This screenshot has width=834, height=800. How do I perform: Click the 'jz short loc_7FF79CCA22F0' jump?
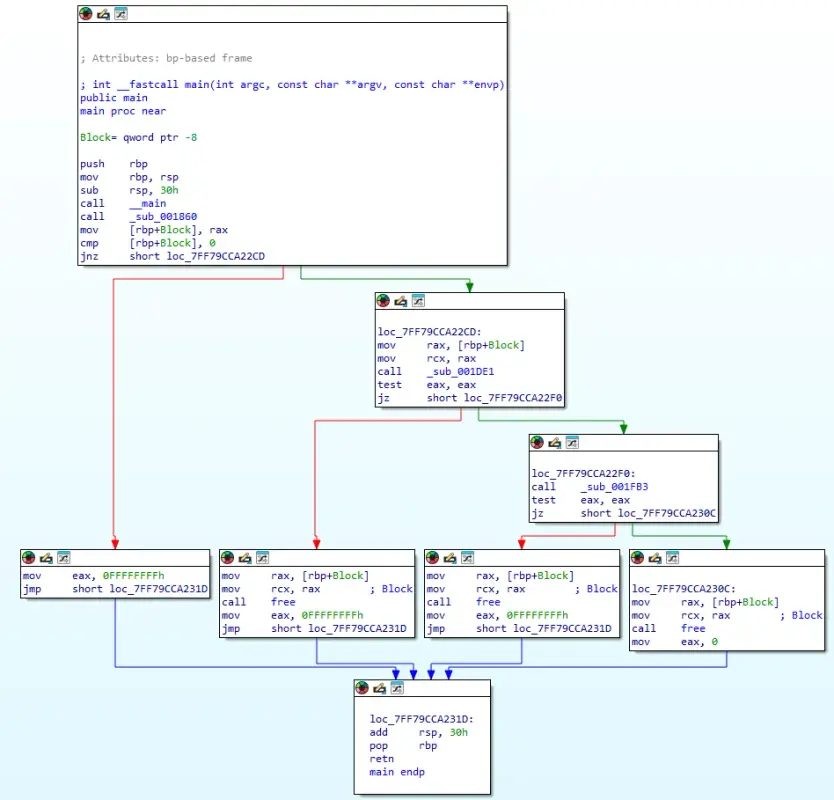pos(470,398)
